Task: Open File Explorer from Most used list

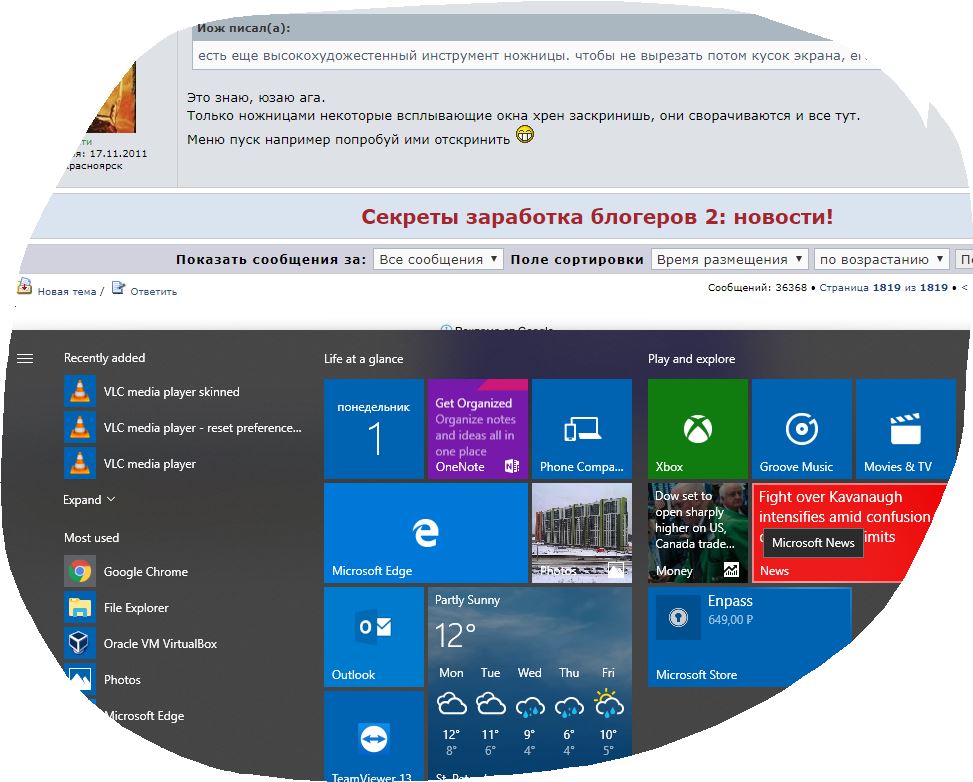Action: (117, 608)
